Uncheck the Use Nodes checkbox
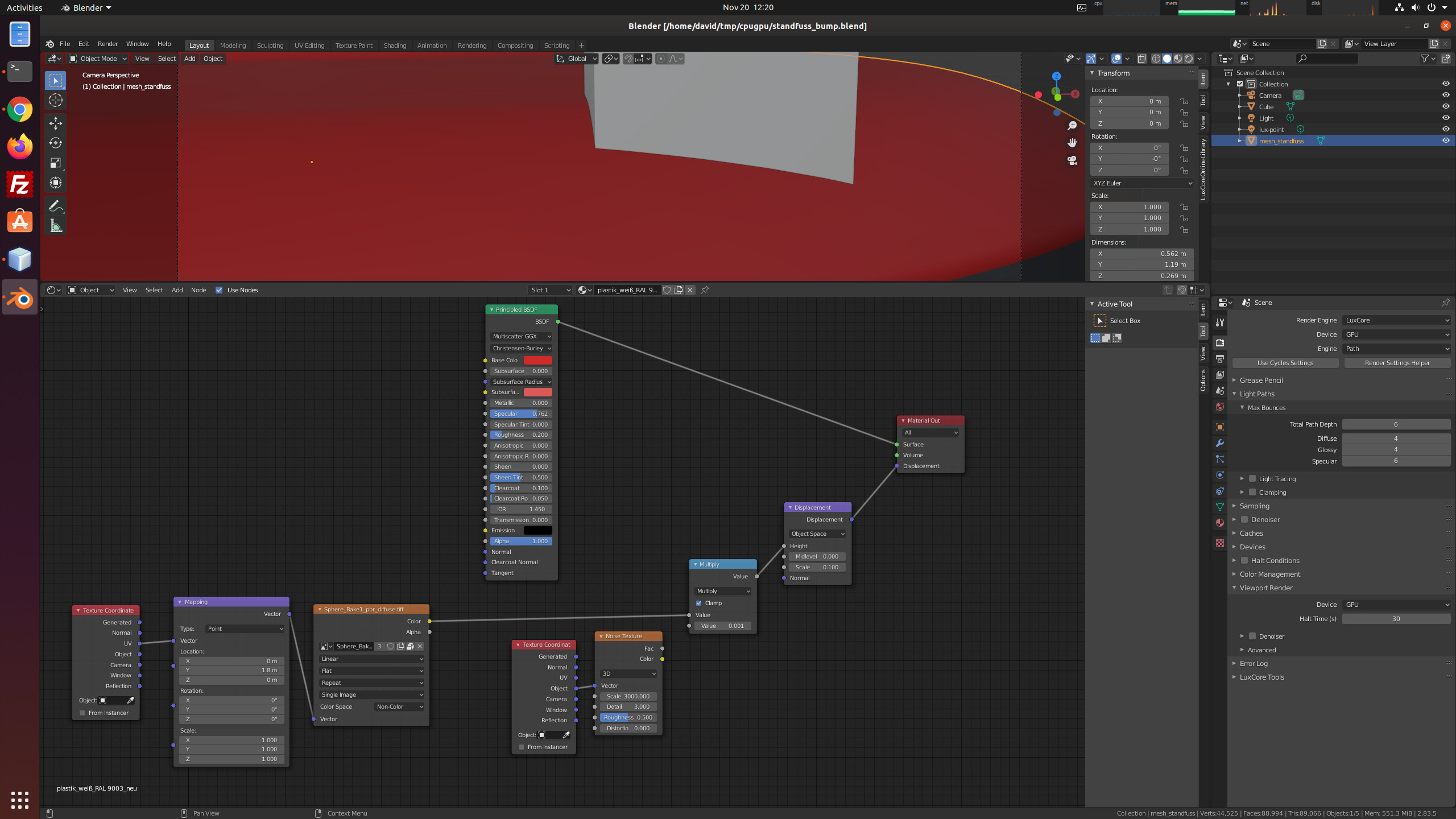The height and width of the screenshot is (819, 1456). point(219,290)
